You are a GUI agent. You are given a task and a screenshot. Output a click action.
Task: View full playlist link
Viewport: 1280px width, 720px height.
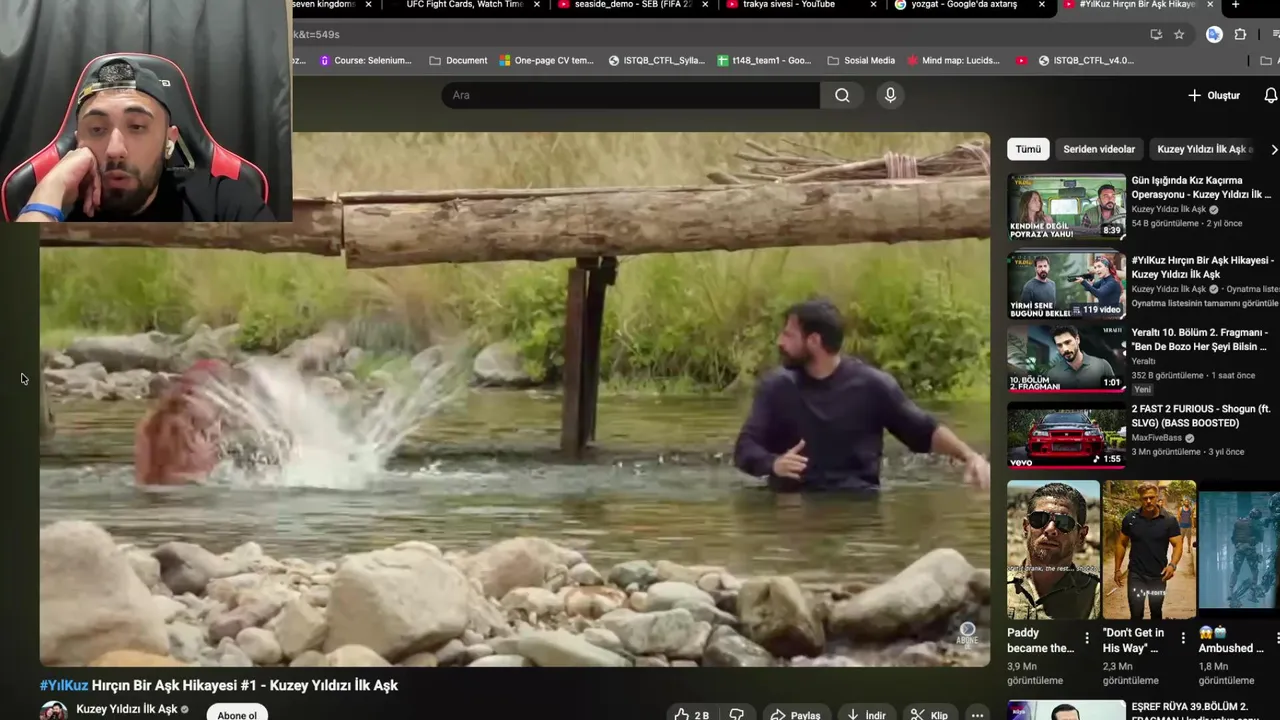click(1205, 303)
